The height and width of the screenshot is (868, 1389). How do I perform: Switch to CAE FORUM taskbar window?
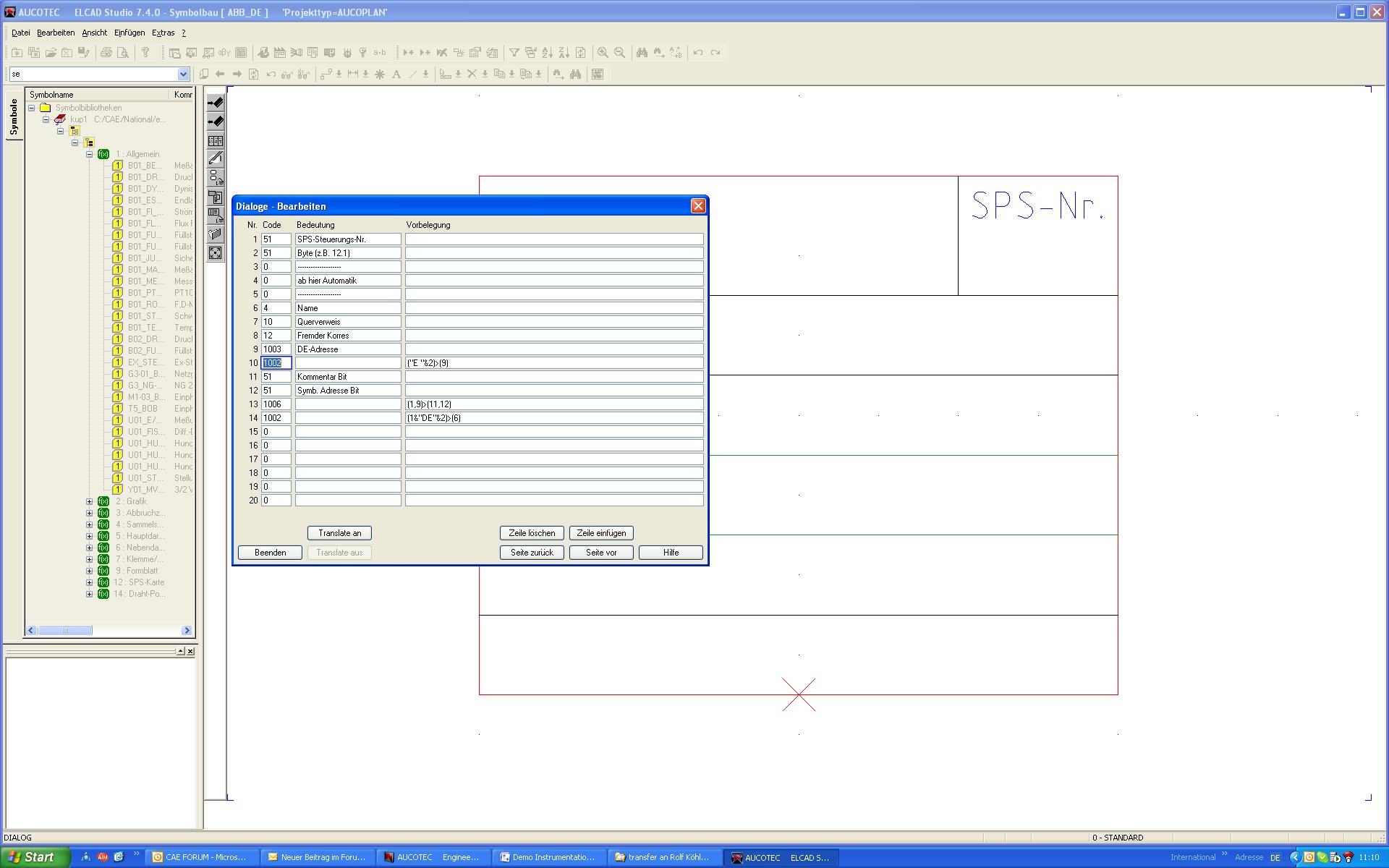tap(202, 857)
